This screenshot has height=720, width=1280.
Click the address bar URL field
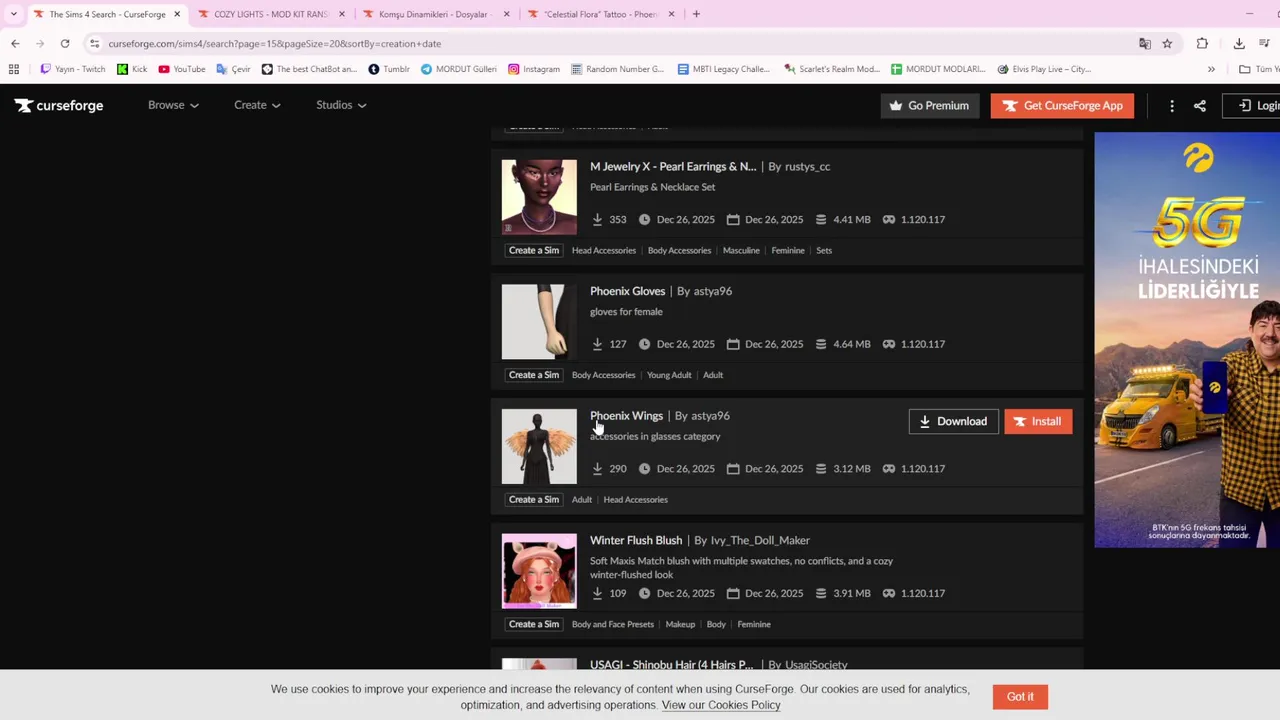pos(612,44)
